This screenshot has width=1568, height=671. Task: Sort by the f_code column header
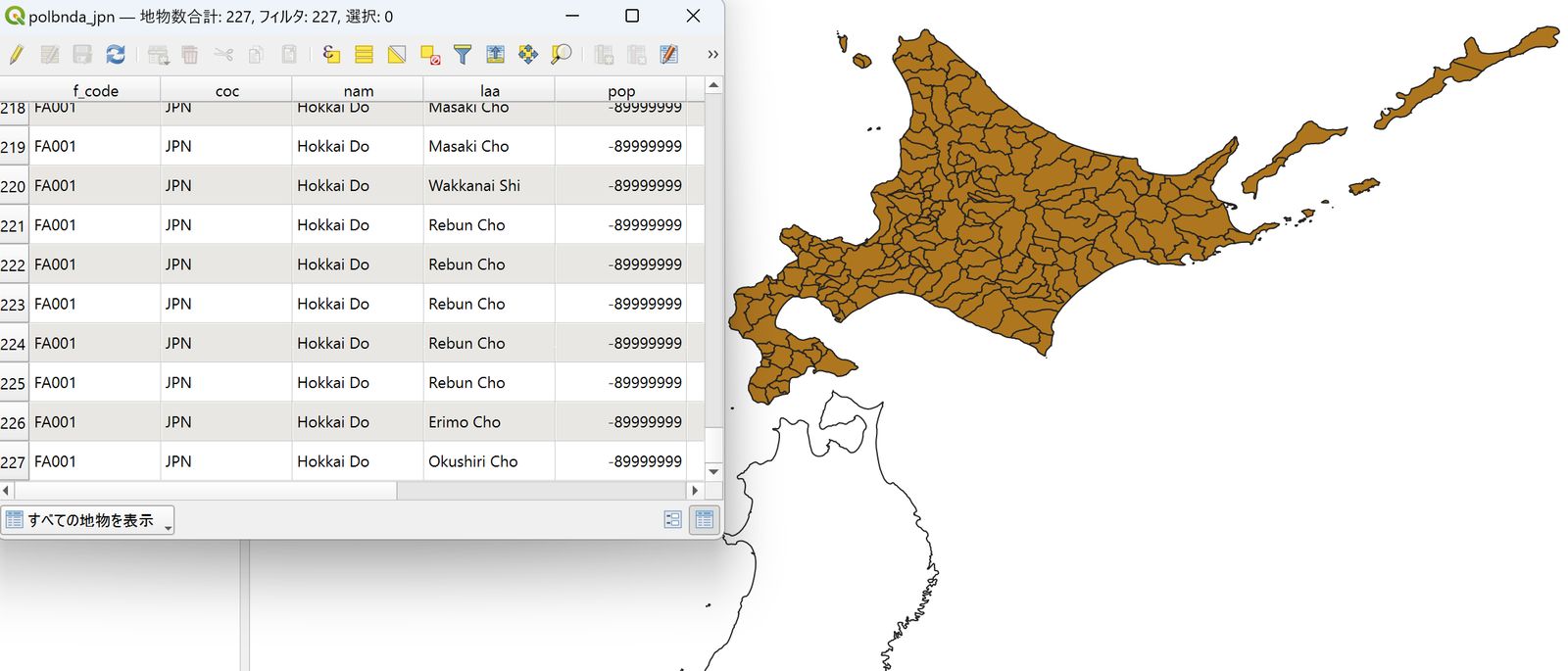pos(95,90)
